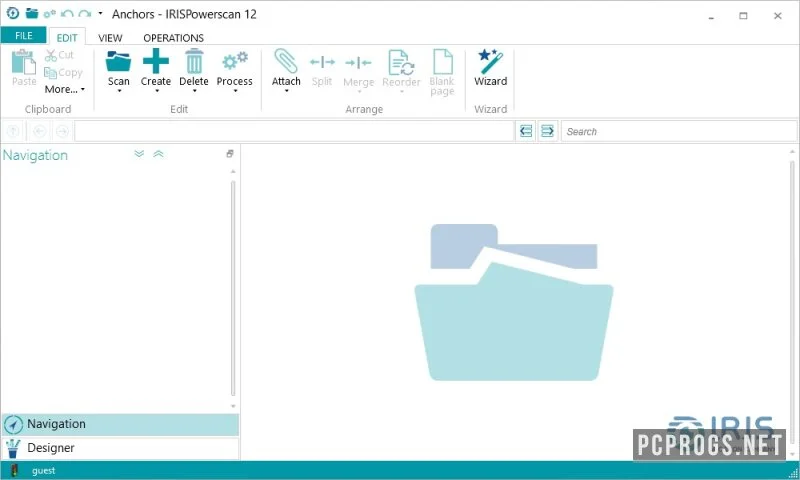
Task: Click the up-level arrow beside address bar
Action: click(x=13, y=132)
